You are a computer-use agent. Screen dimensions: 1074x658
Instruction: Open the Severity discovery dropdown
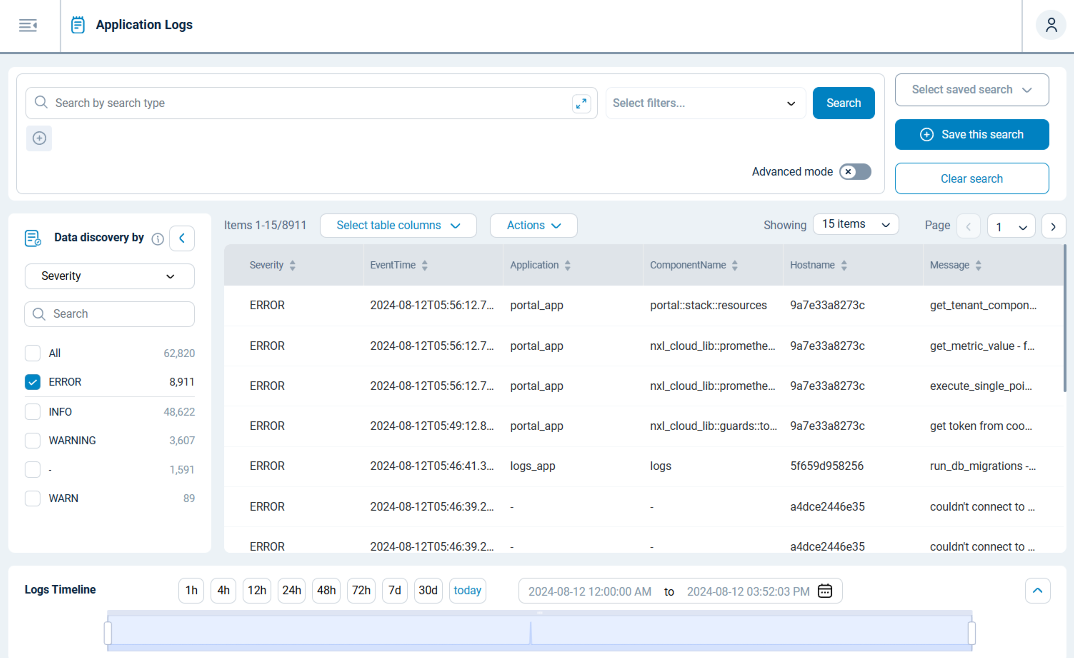pos(109,275)
